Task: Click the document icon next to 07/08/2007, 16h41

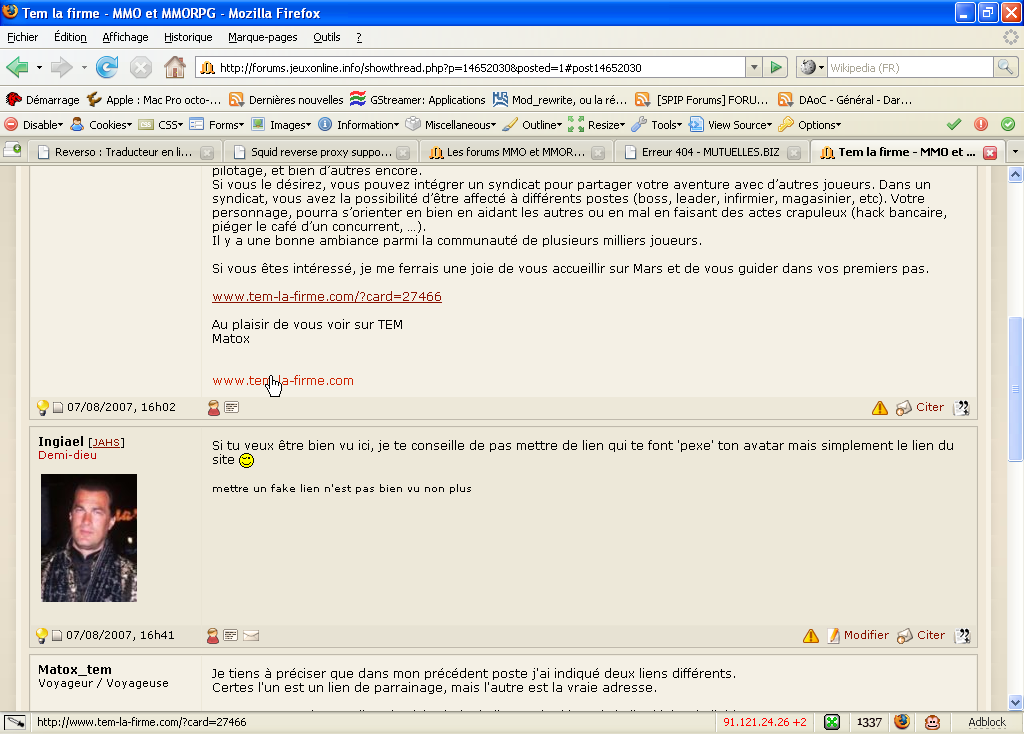Action: click(57, 635)
